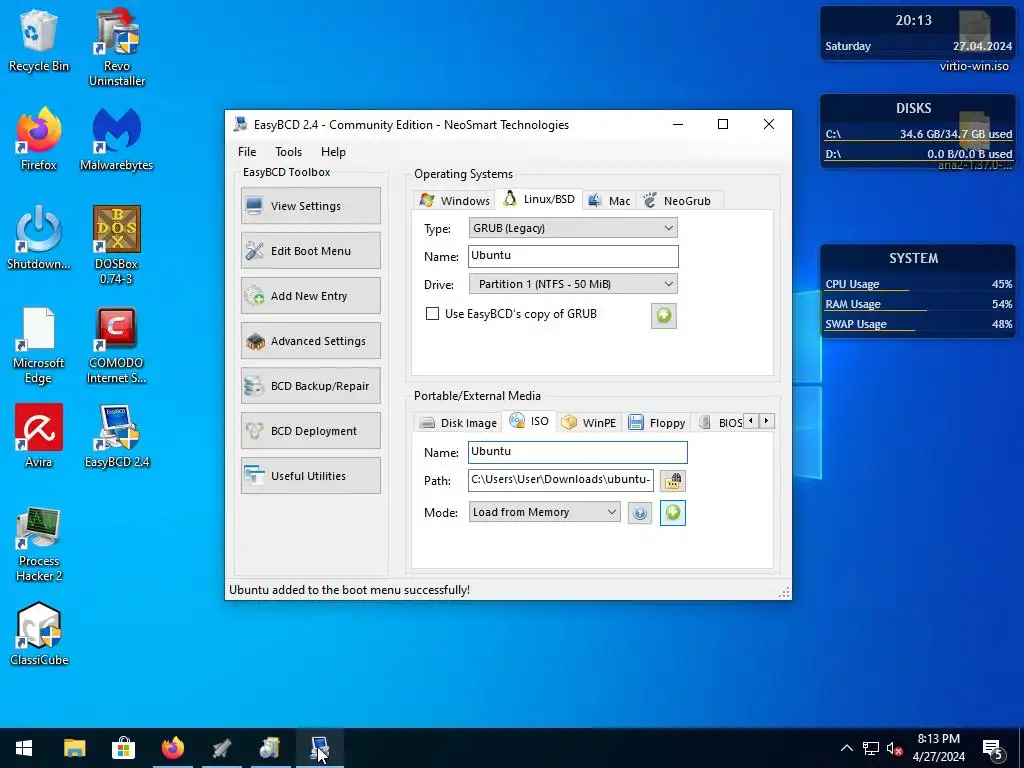Switch to the Mac tab
The height and width of the screenshot is (768, 1024).
tap(609, 200)
